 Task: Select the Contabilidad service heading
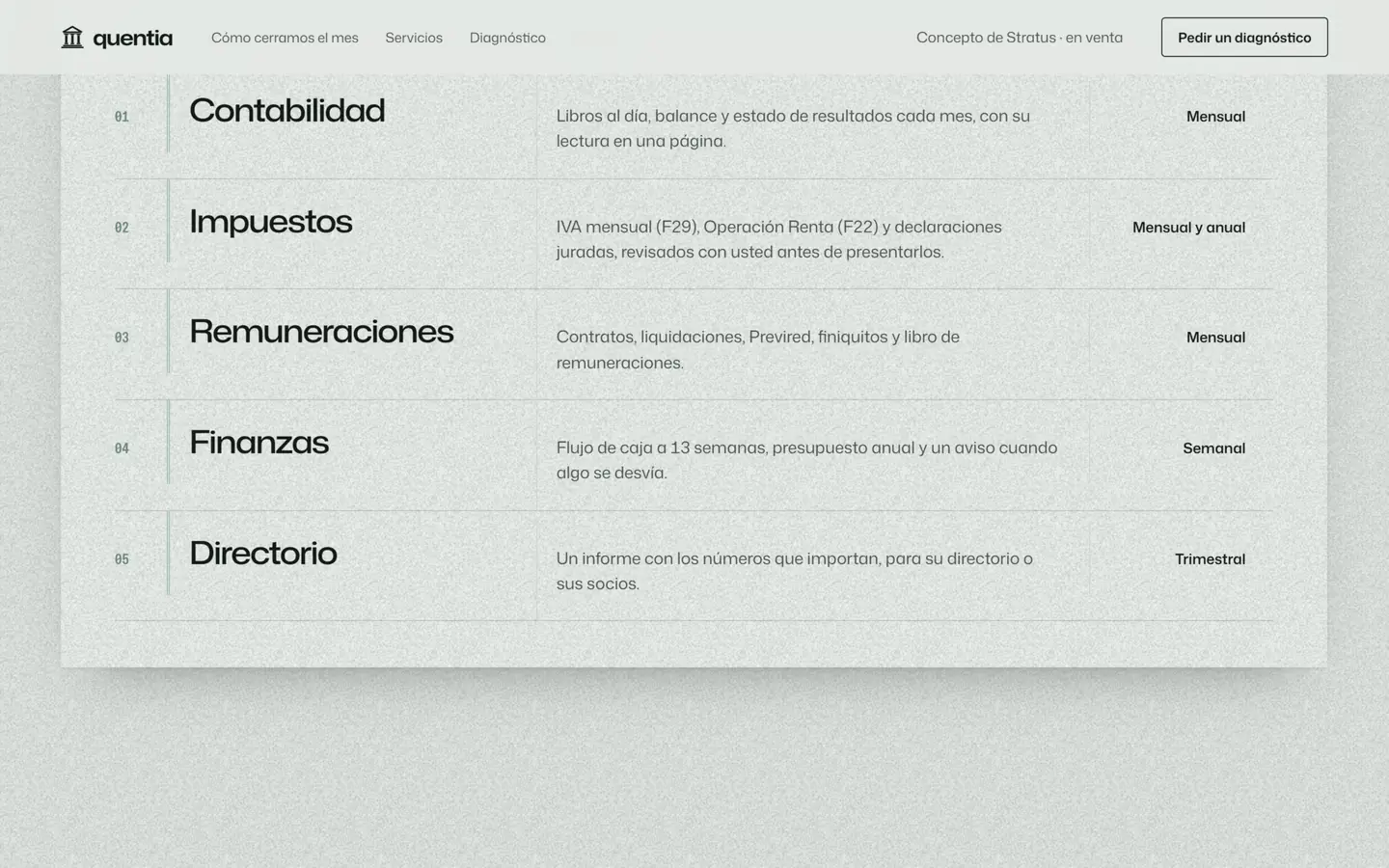click(x=287, y=111)
